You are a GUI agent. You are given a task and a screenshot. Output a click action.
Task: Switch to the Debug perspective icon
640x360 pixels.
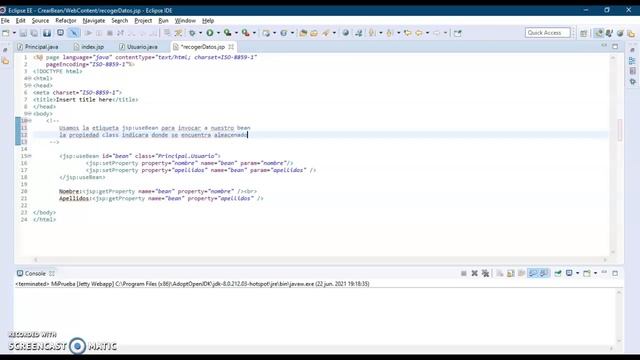(609, 33)
